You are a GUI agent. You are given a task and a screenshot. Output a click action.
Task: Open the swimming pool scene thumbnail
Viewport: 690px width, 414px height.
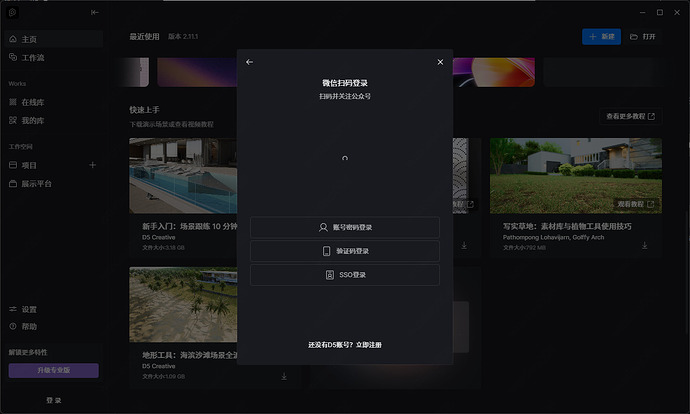(183, 176)
